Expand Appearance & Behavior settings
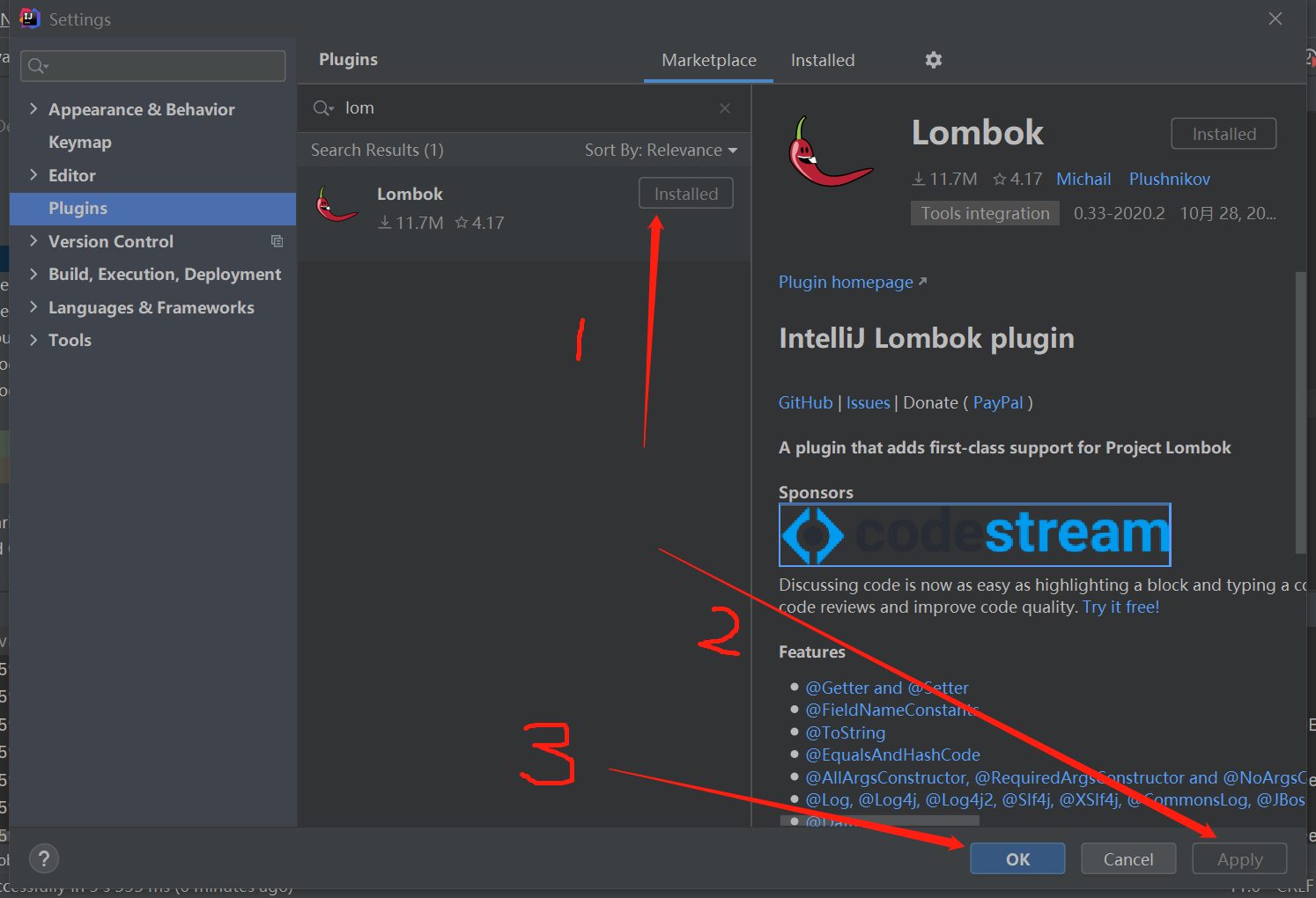This screenshot has width=1316, height=898. [x=33, y=109]
